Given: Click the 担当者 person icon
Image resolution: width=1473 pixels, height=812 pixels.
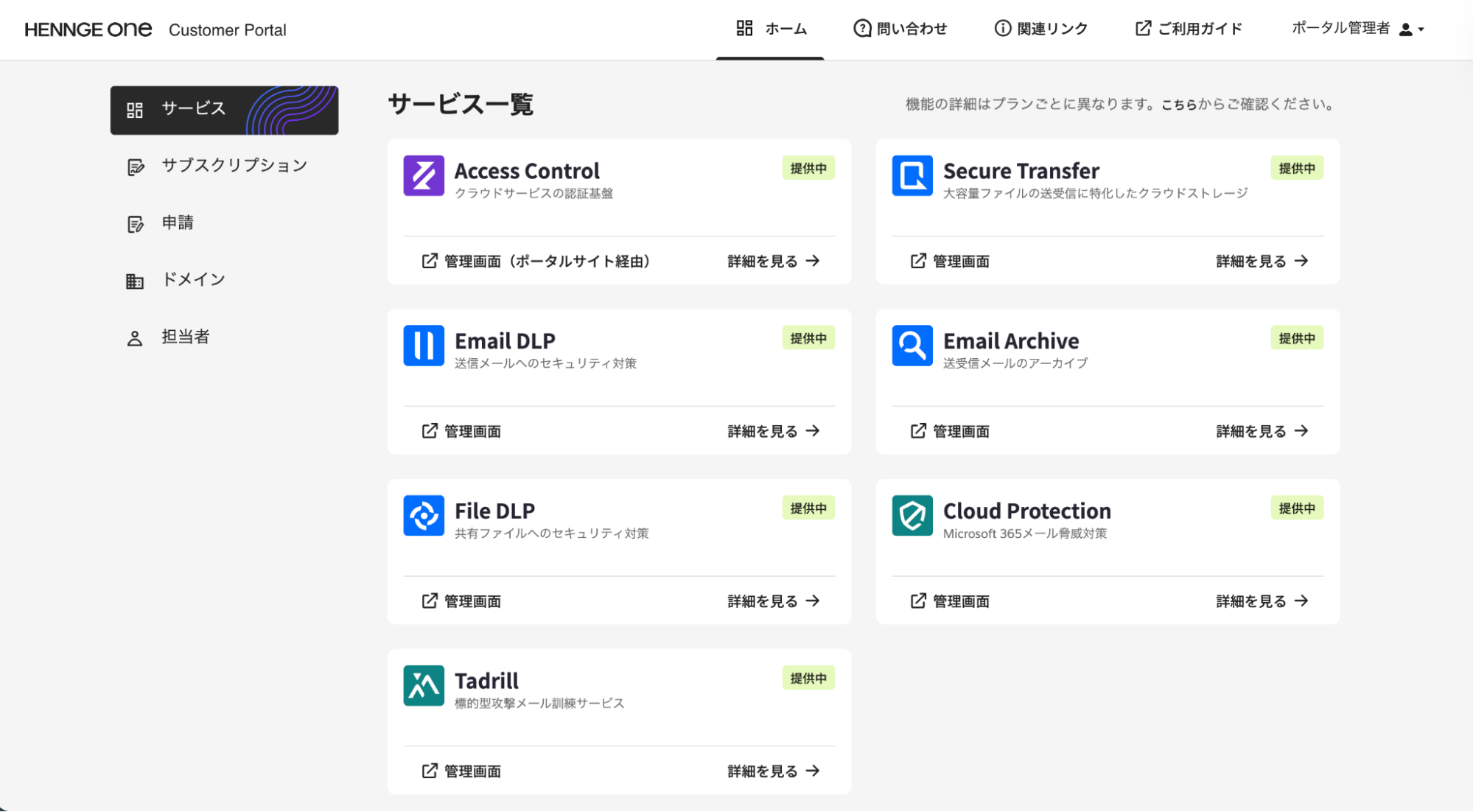Looking at the screenshot, I should point(134,338).
